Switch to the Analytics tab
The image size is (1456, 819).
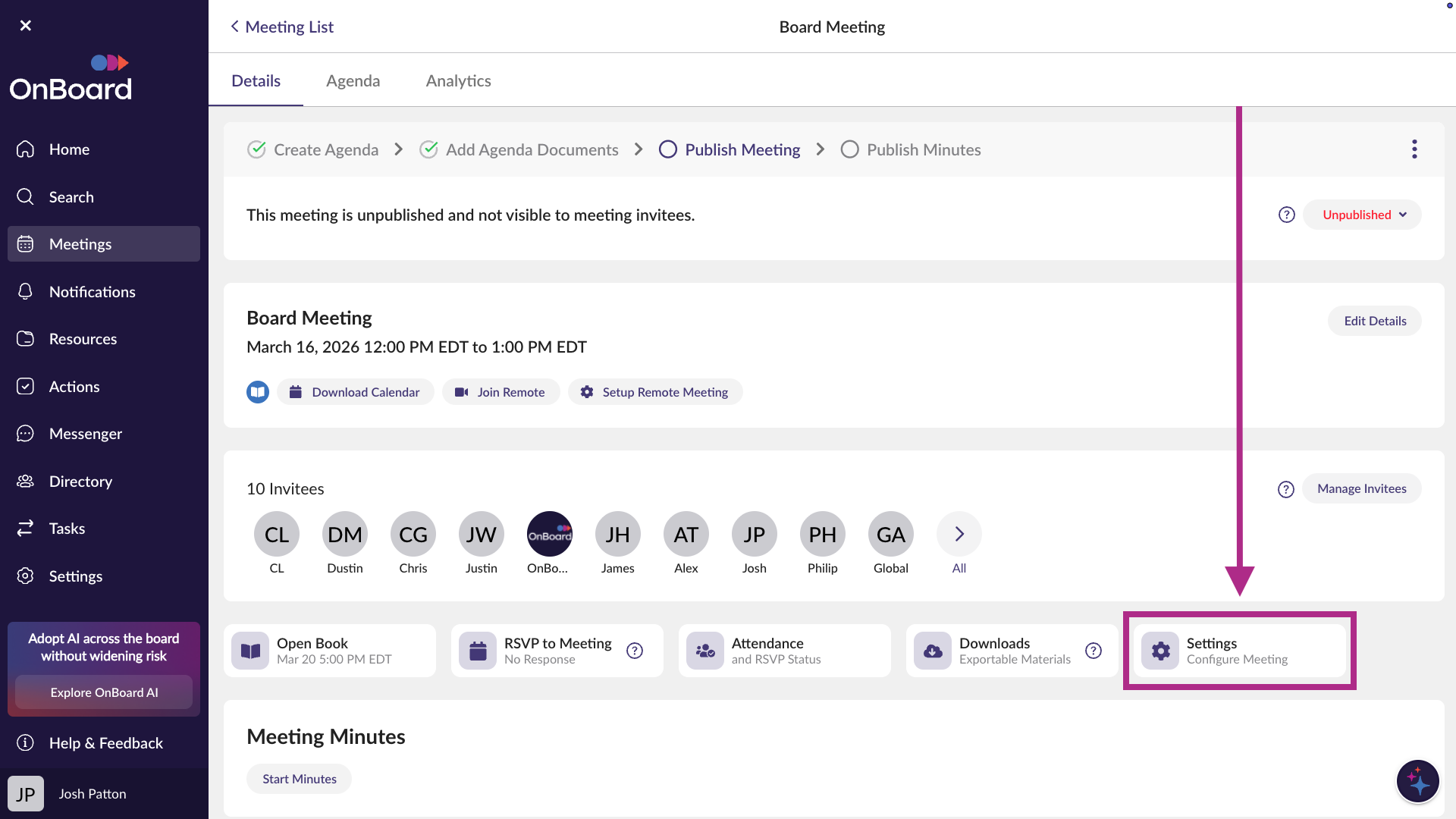pos(458,80)
